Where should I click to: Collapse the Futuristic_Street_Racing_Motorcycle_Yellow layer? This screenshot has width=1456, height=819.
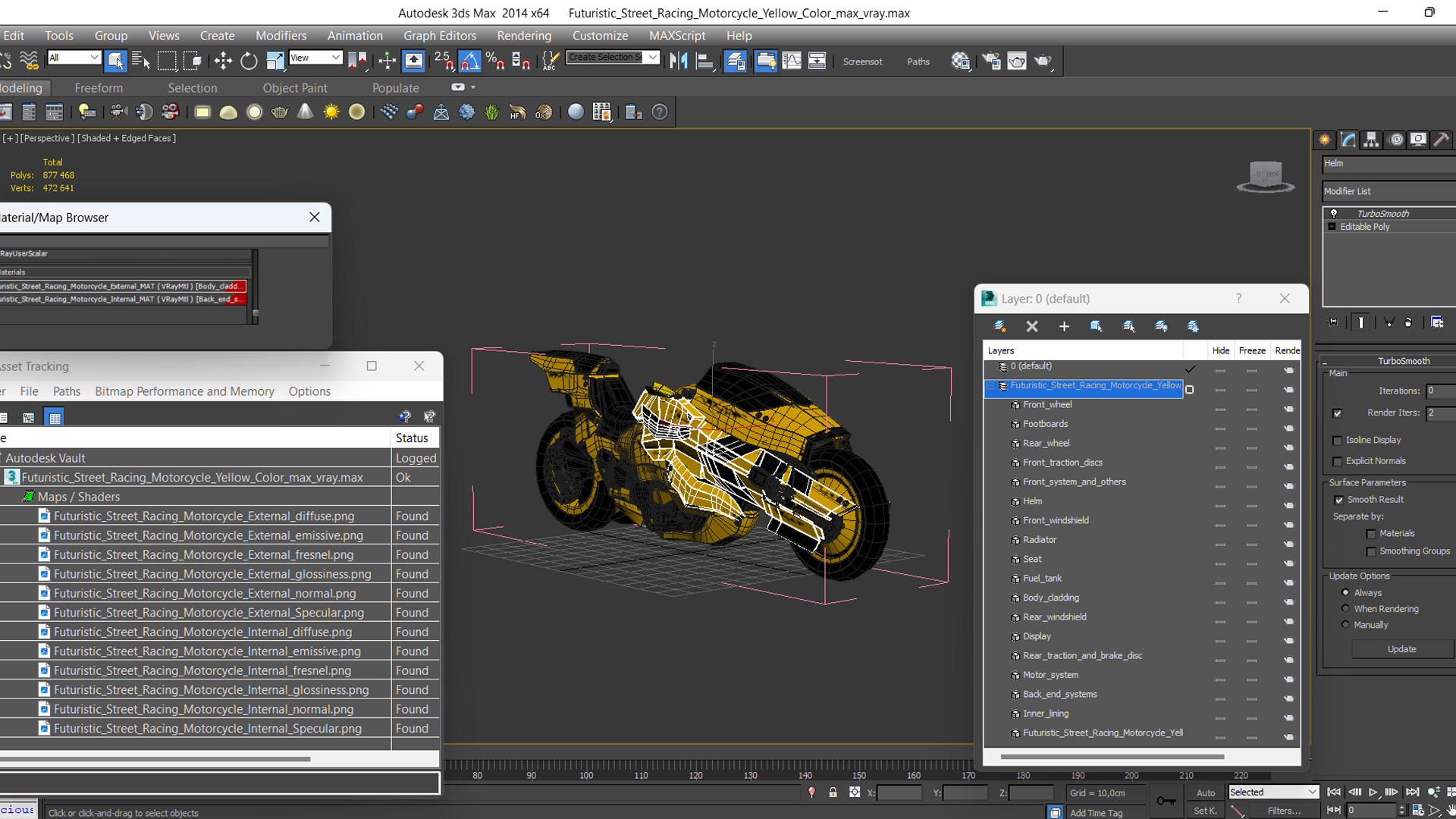[x=990, y=386]
